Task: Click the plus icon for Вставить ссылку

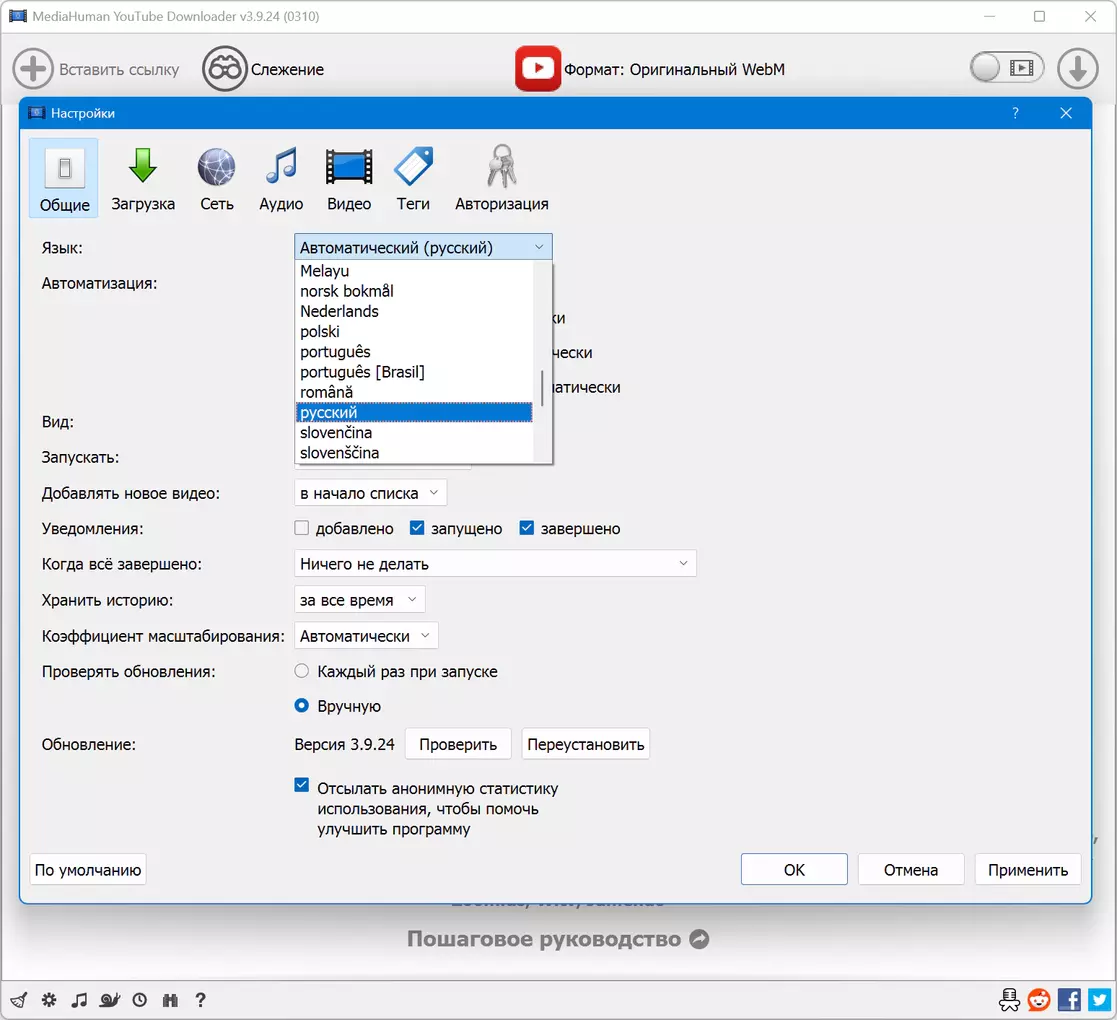Action: tap(33, 69)
